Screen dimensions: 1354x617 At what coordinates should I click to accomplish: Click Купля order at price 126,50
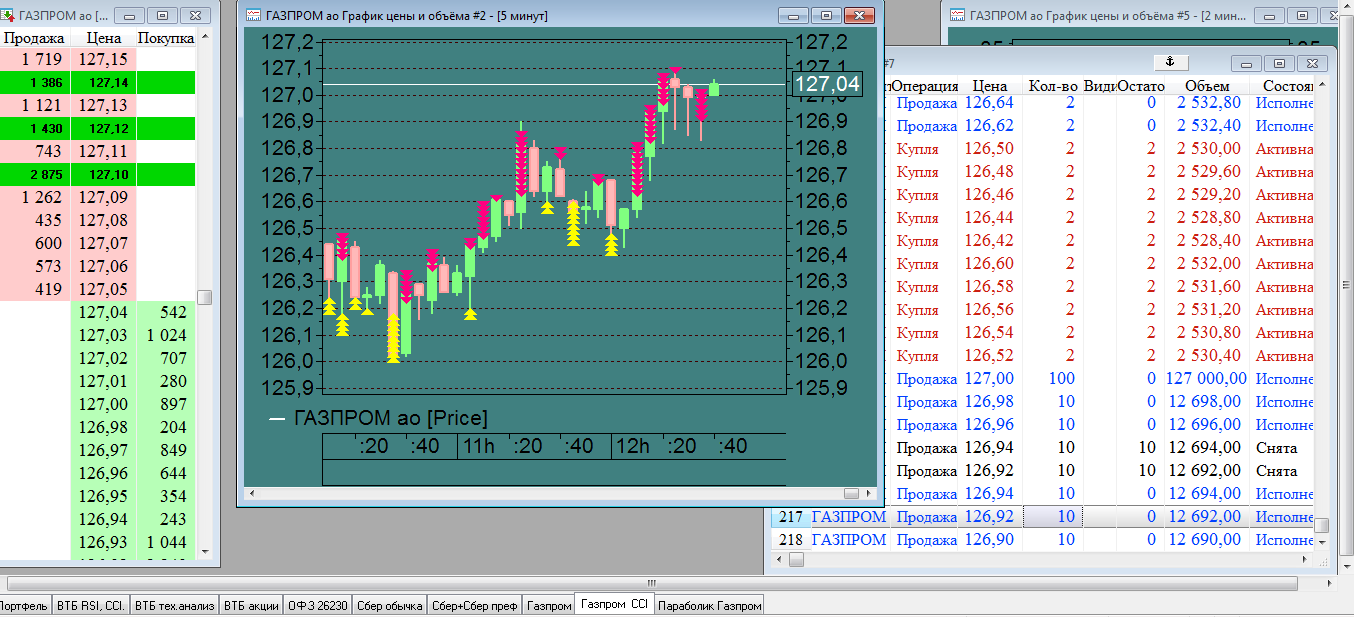click(917, 149)
